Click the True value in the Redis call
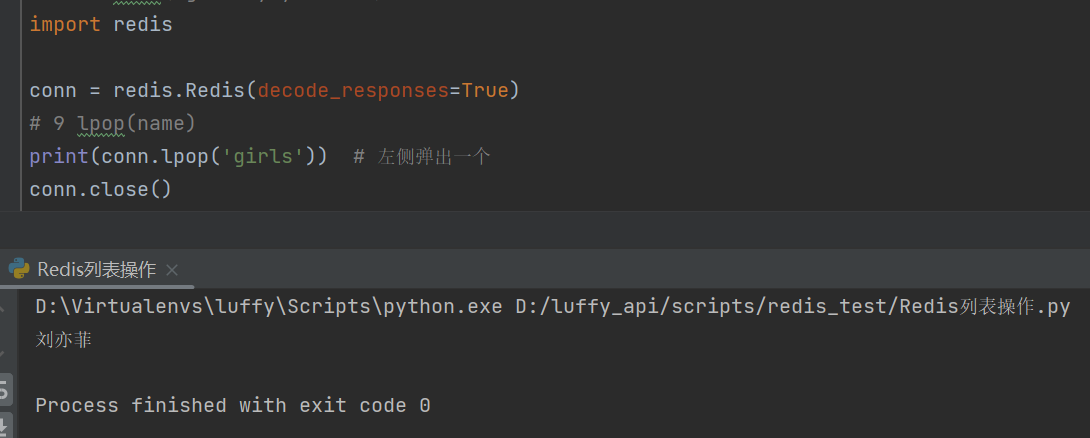Image resolution: width=1090 pixels, height=438 pixels. [485, 91]
